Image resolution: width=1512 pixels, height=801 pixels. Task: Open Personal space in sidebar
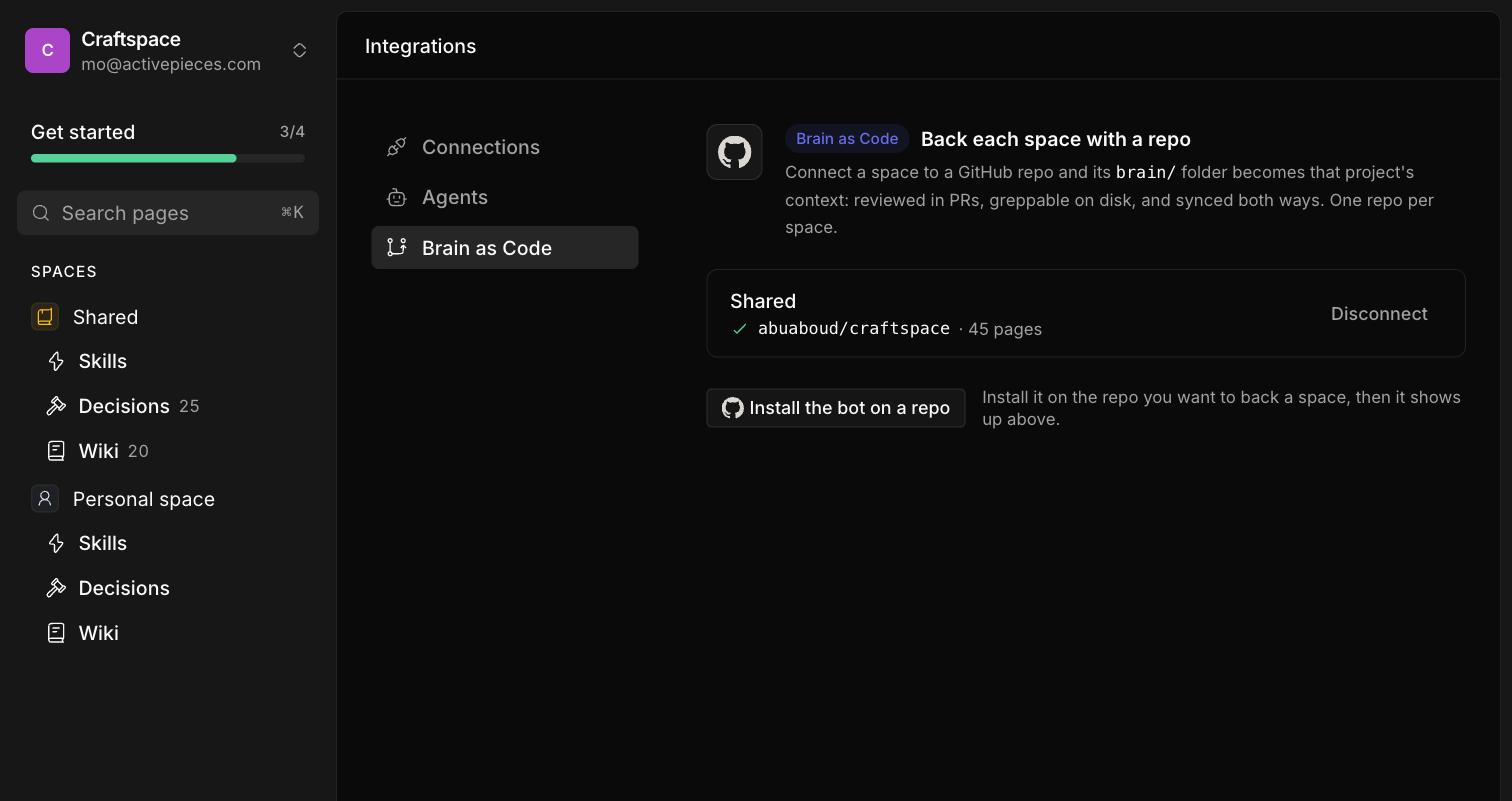144,499
